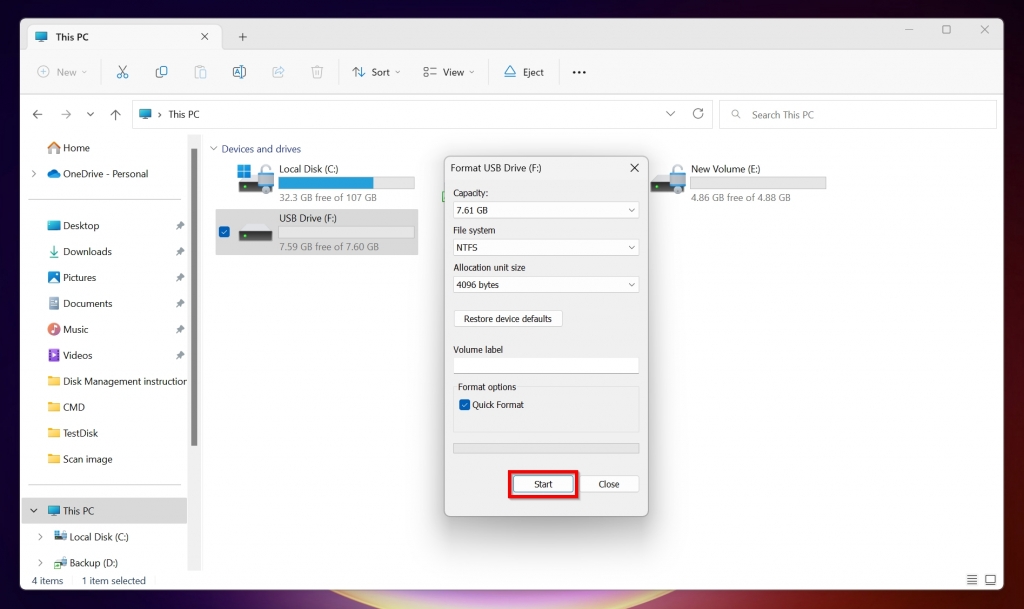The width and height of the screenshot is (1024, 609).
Task: Click the Local Disk (C:) usage bar
Action: point(345,183)
